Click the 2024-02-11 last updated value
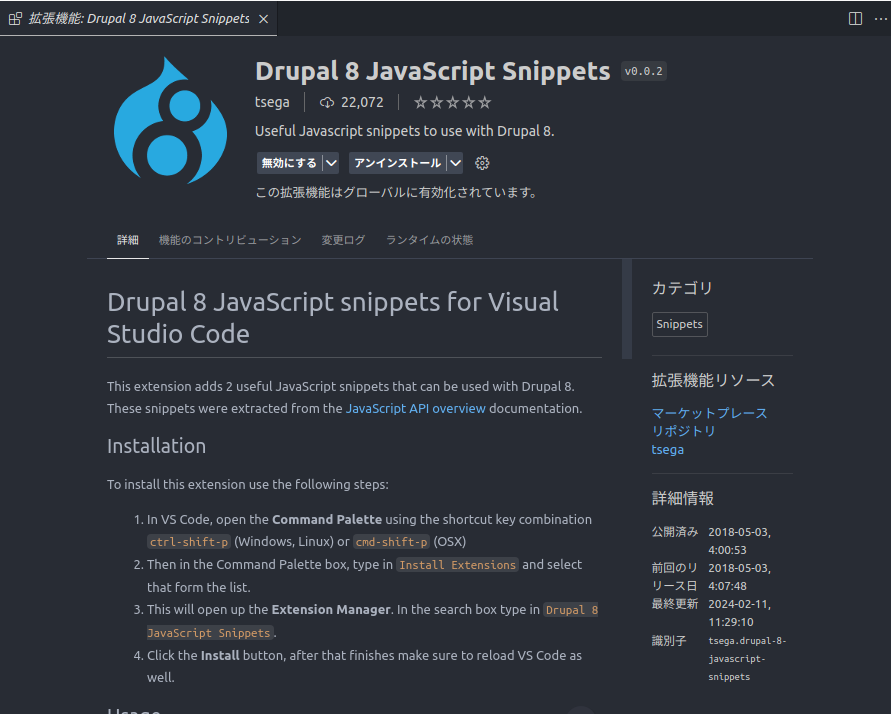 [739, 613]
